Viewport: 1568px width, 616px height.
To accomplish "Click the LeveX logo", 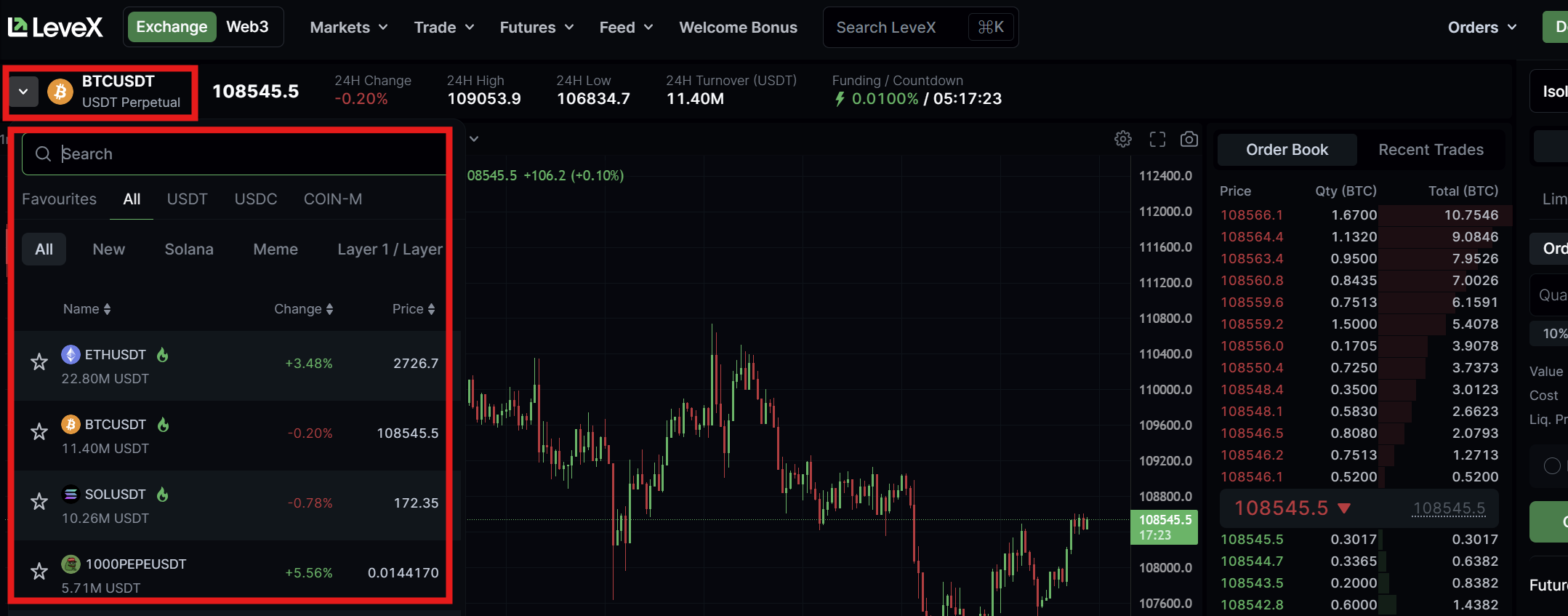I will pyautogui.click(x=55, y=27).
